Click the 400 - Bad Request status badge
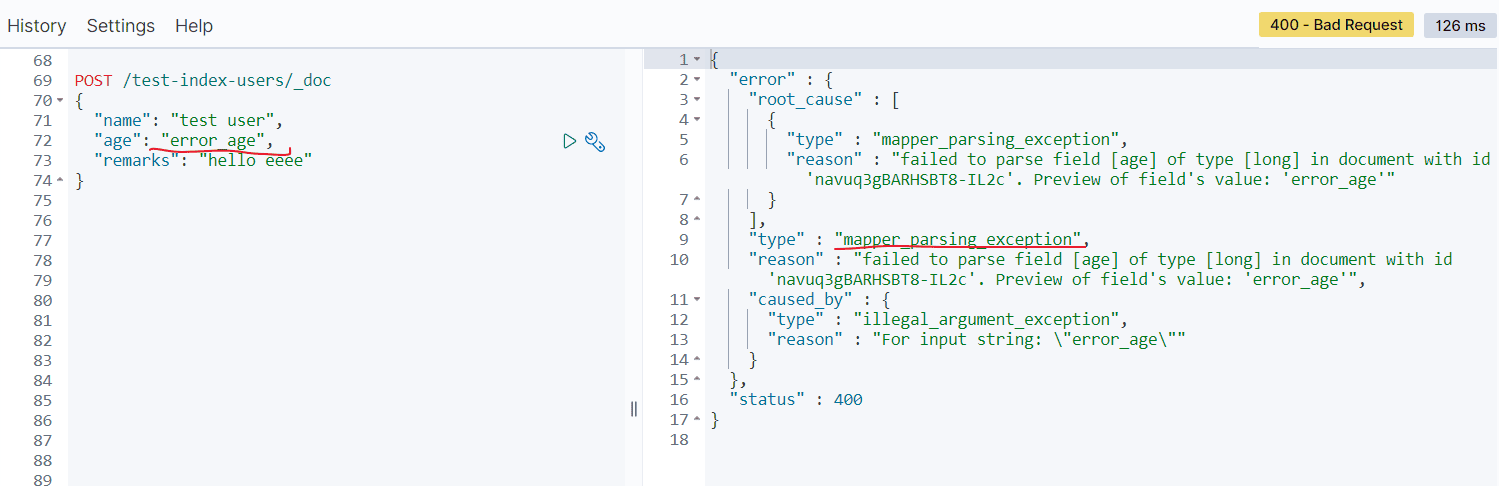The image size is (1499, 486). click(x=1336, y=25)
